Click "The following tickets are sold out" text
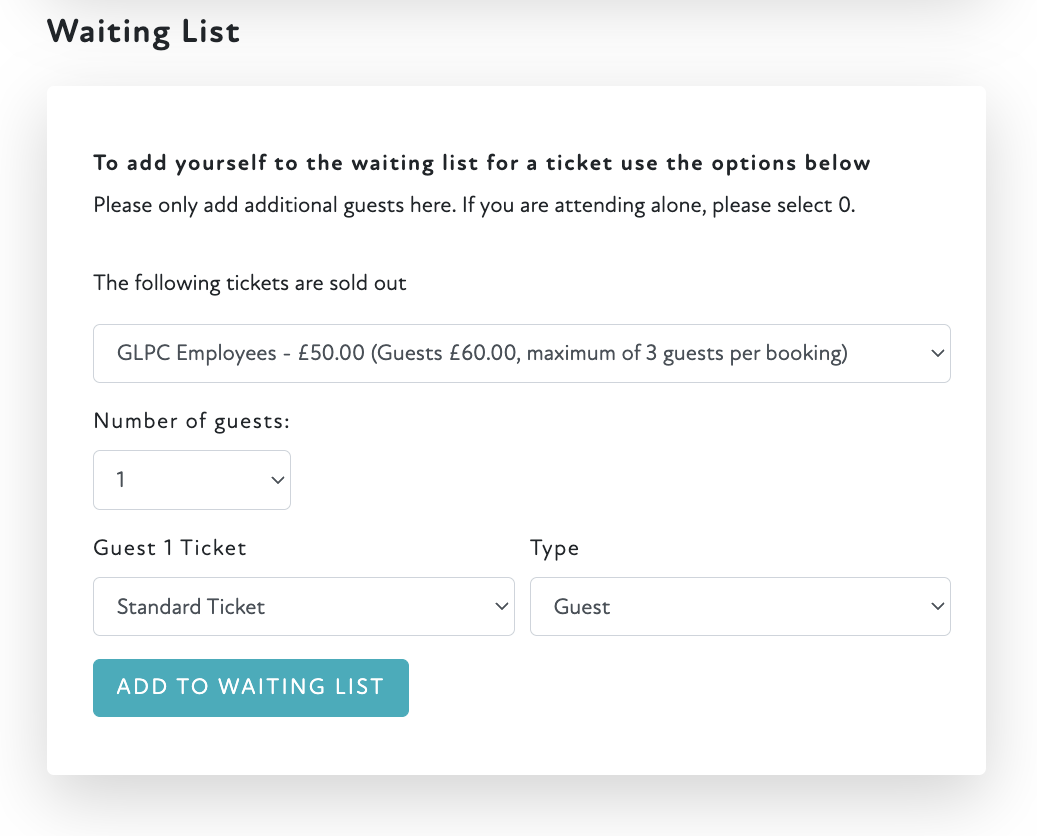 [x=249, y=283]
